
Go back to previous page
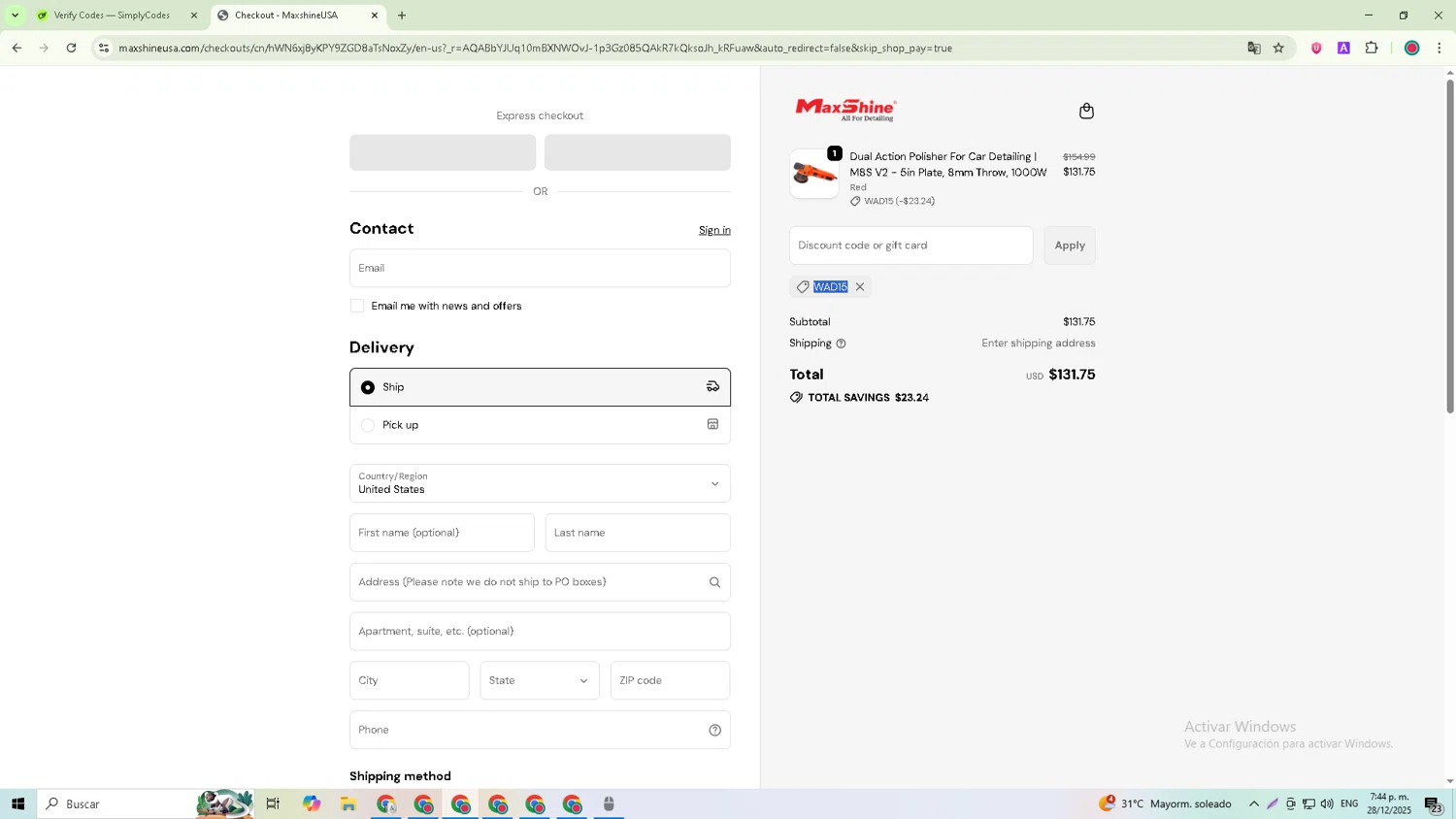pos(17,48)
